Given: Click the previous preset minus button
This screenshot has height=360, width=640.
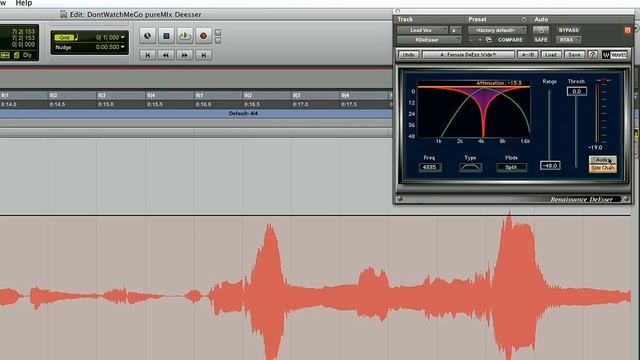Looking at the screenshot, I should click(x=472, y=40).
